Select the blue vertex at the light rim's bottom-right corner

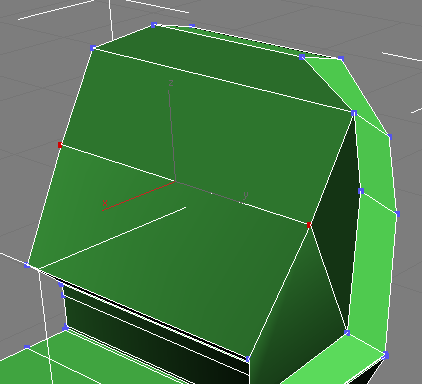click(x=386, y=355)
